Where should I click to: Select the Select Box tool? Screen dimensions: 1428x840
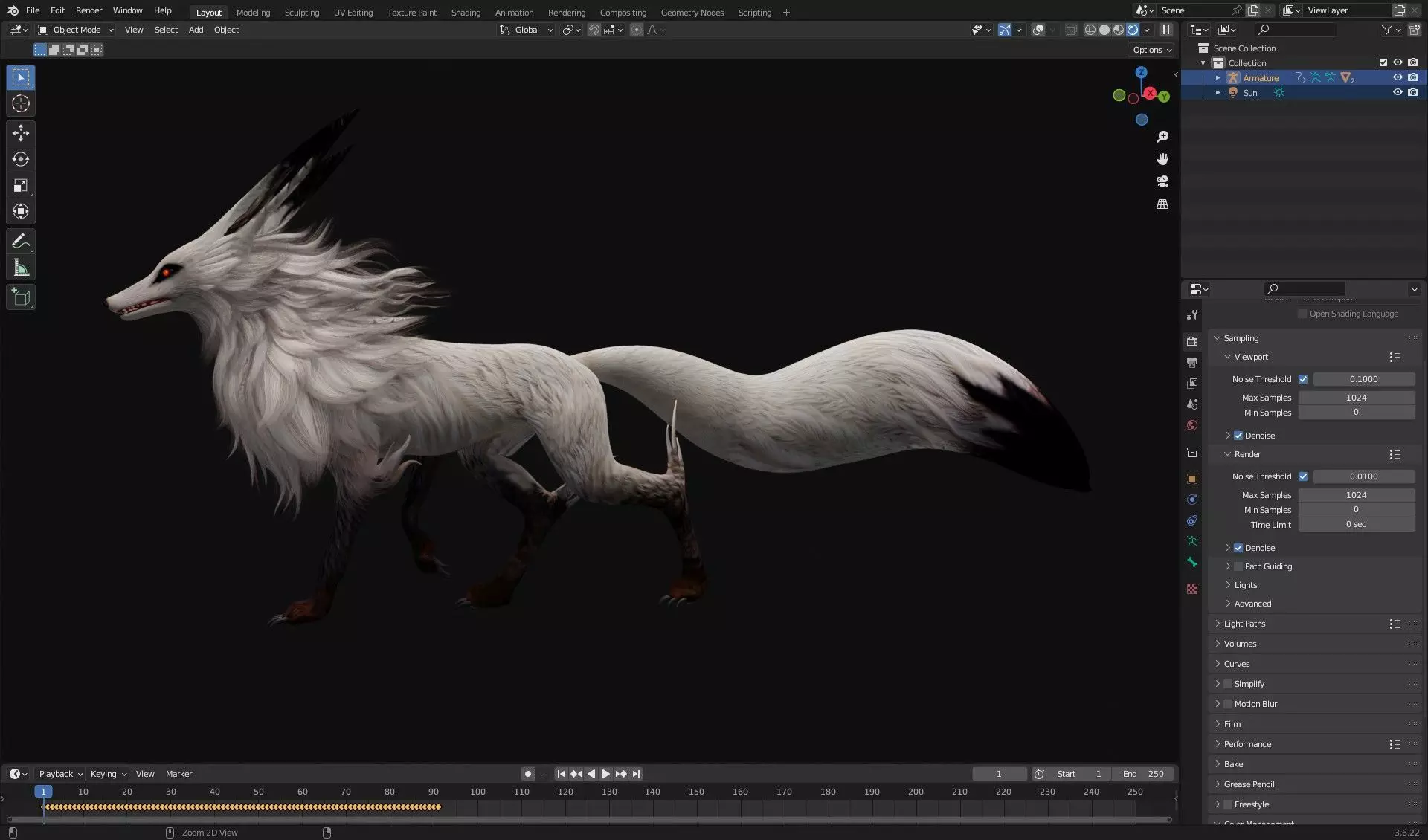coord(21,77)
